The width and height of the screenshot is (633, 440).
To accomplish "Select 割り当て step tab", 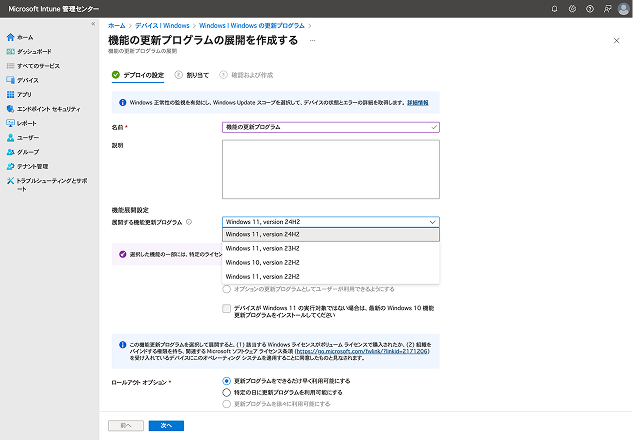I will (x=192, y=75).
